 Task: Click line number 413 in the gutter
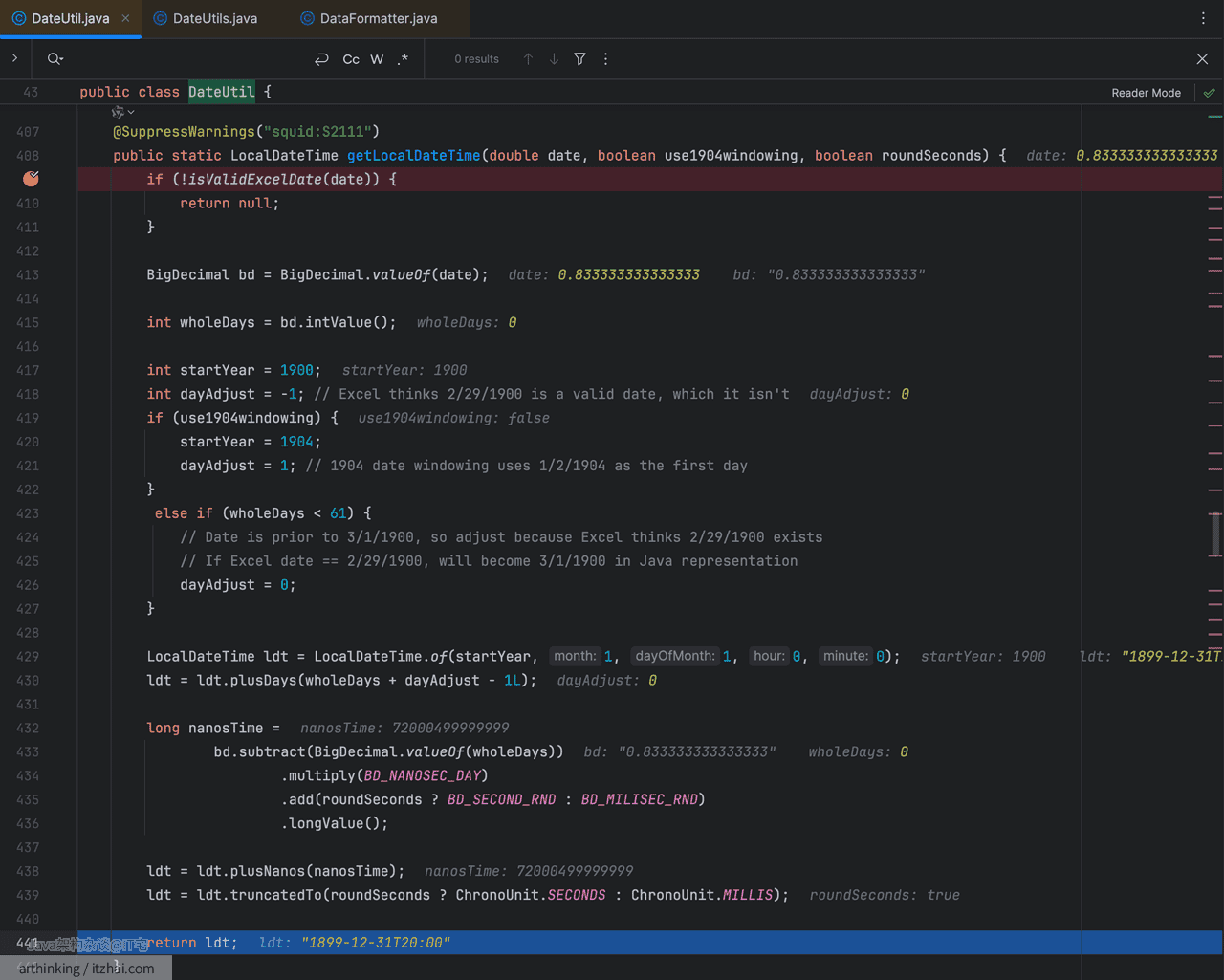point(28,275)
